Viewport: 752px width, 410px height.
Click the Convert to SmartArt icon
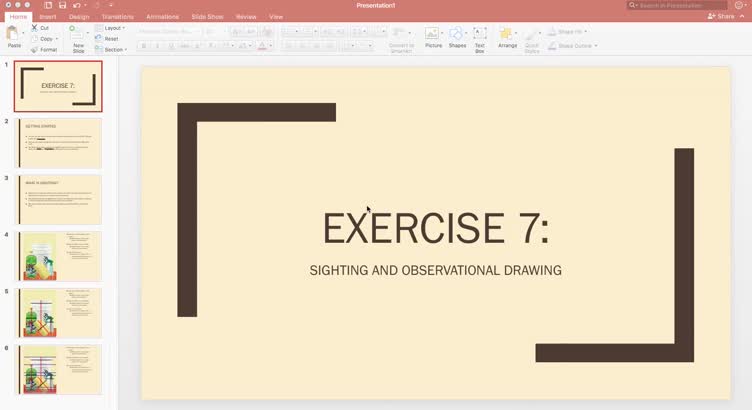click(399, 33)
